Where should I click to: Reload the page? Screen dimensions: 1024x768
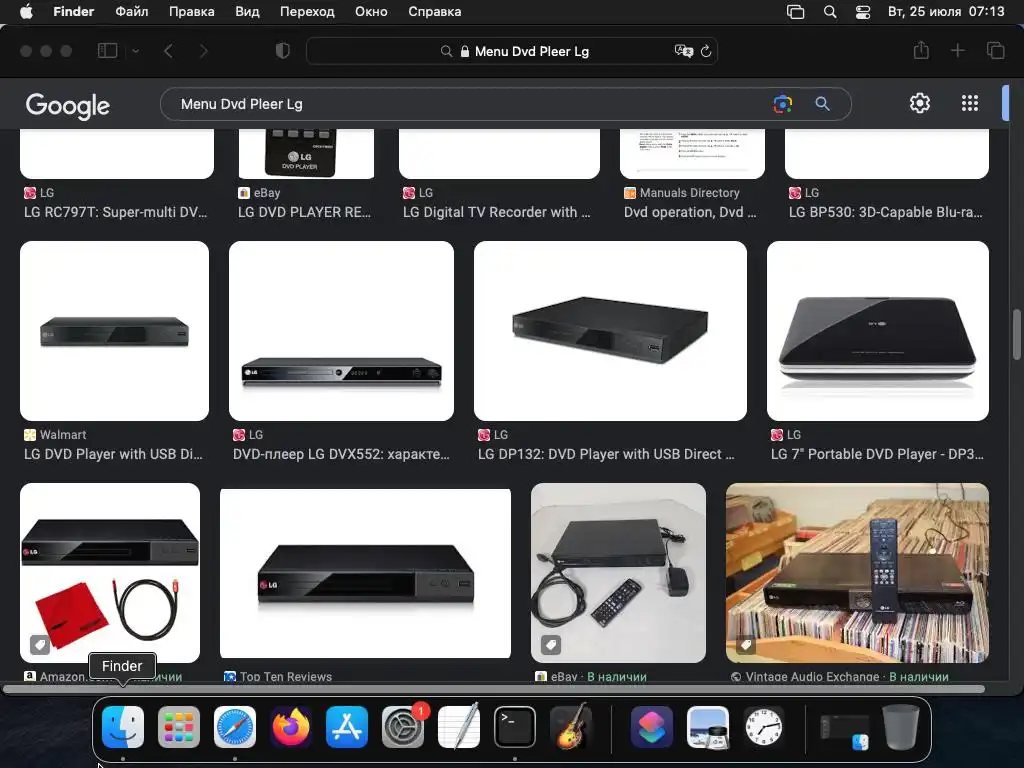coord(706,51)
